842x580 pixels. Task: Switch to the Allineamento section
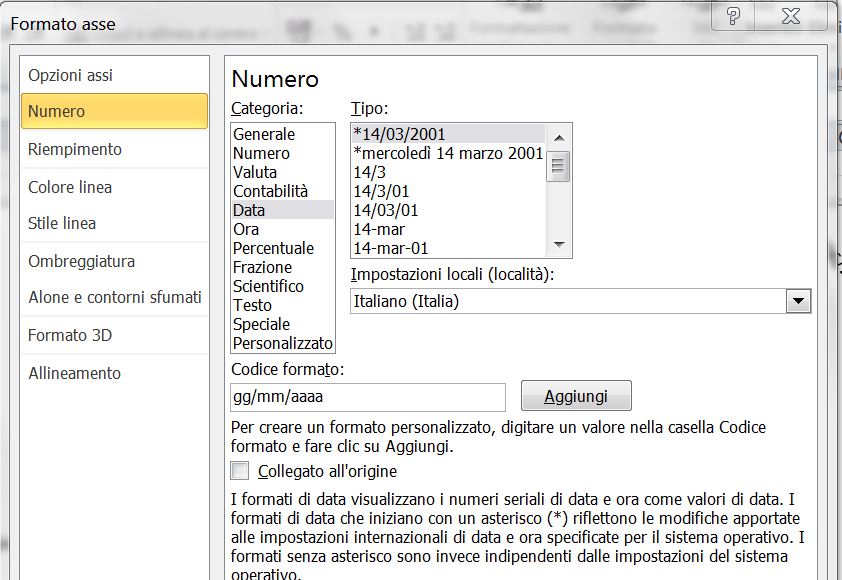coord(74,373)
